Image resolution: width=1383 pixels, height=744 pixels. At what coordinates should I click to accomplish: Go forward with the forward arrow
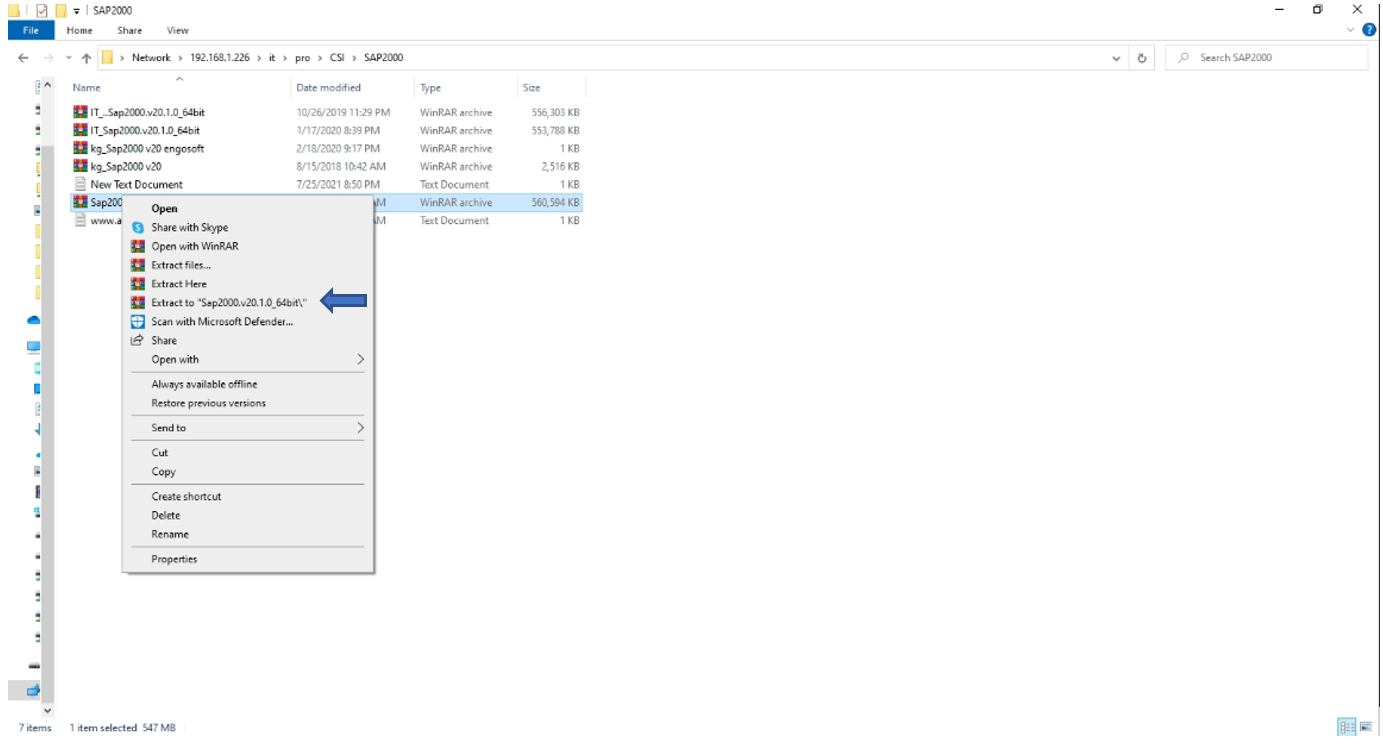coord(47,57)
